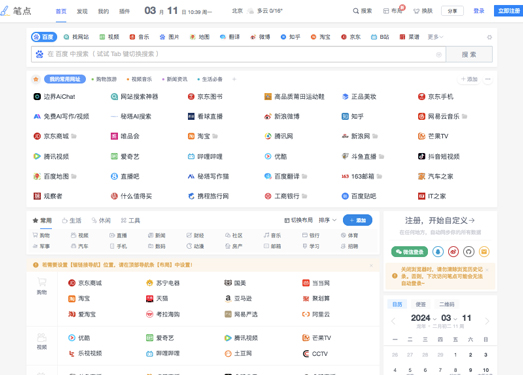523x375 pixels.
Task: Switch to the 我的 nav tab
Action: pyautogui.click(x=103, y=11)
